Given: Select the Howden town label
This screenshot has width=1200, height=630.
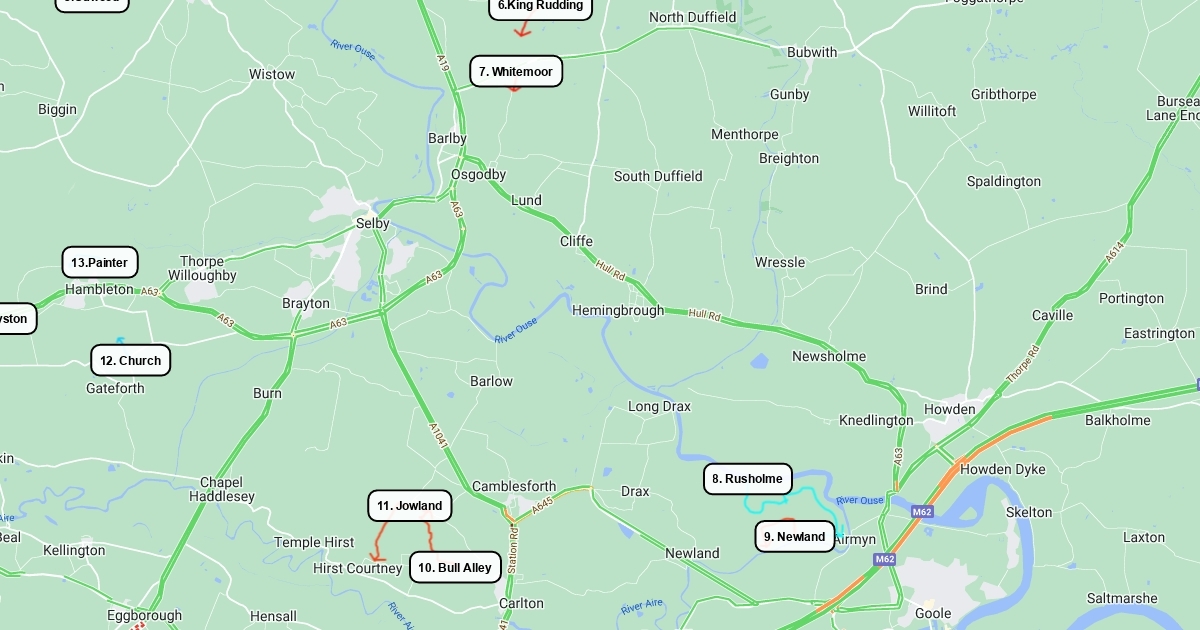Looking at the screenshot, I should pyautogui.click(x=949, y=409).
